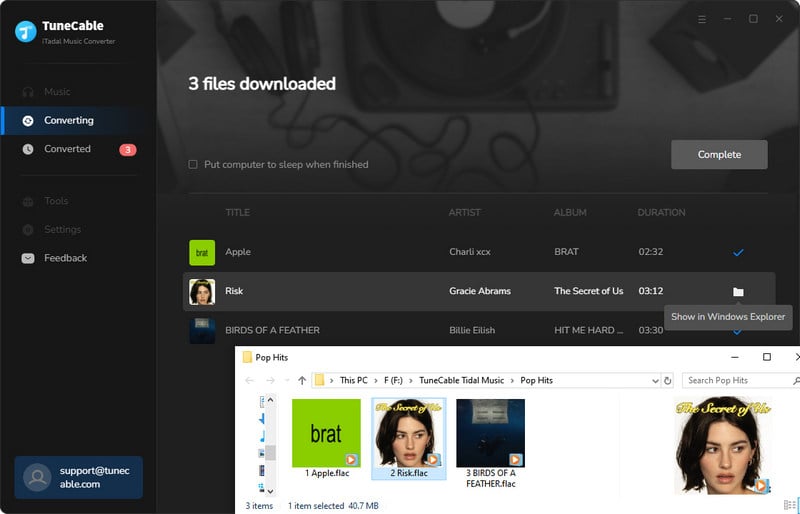
Task: Click the Apple track brat cover thumbnail
Action: [202, 253]
